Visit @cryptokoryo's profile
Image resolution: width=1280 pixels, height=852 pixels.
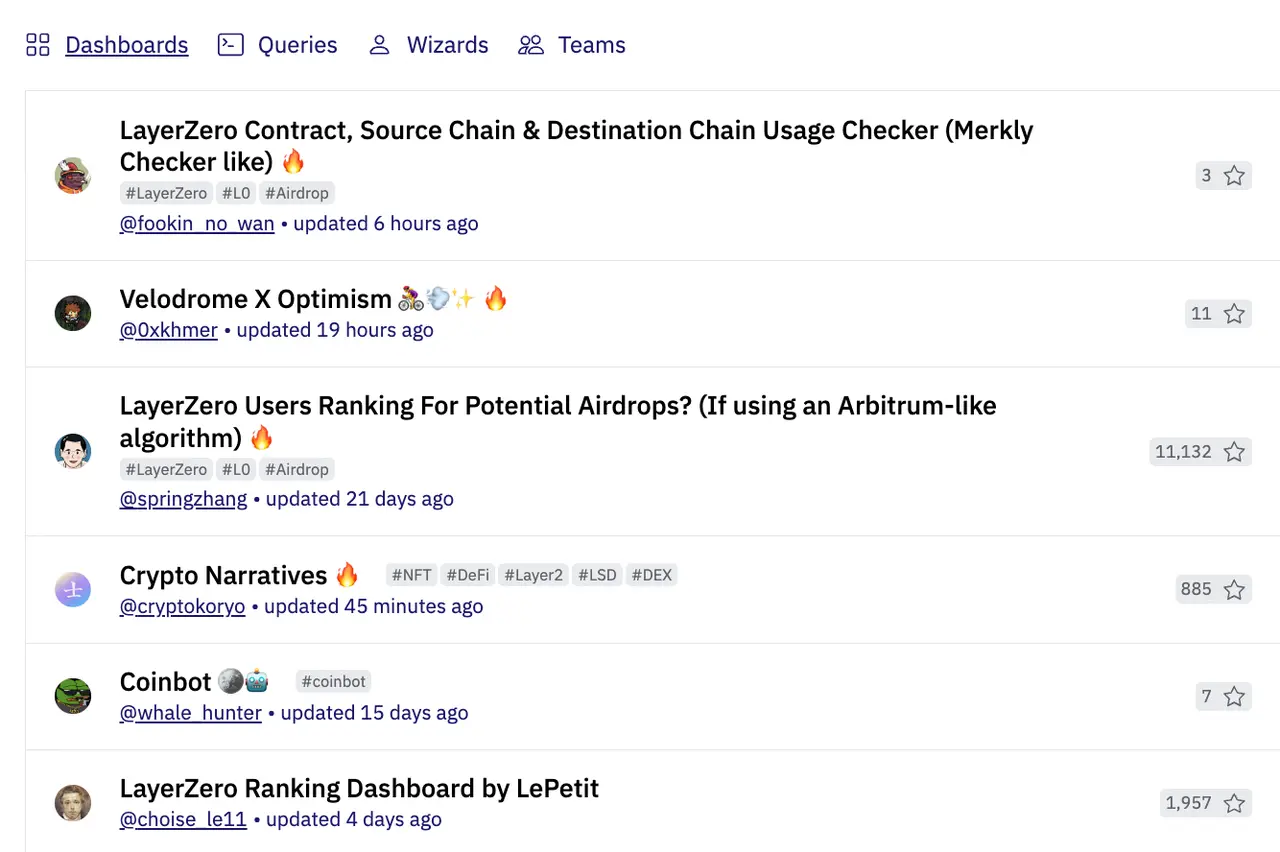click(x=182, y=606)
